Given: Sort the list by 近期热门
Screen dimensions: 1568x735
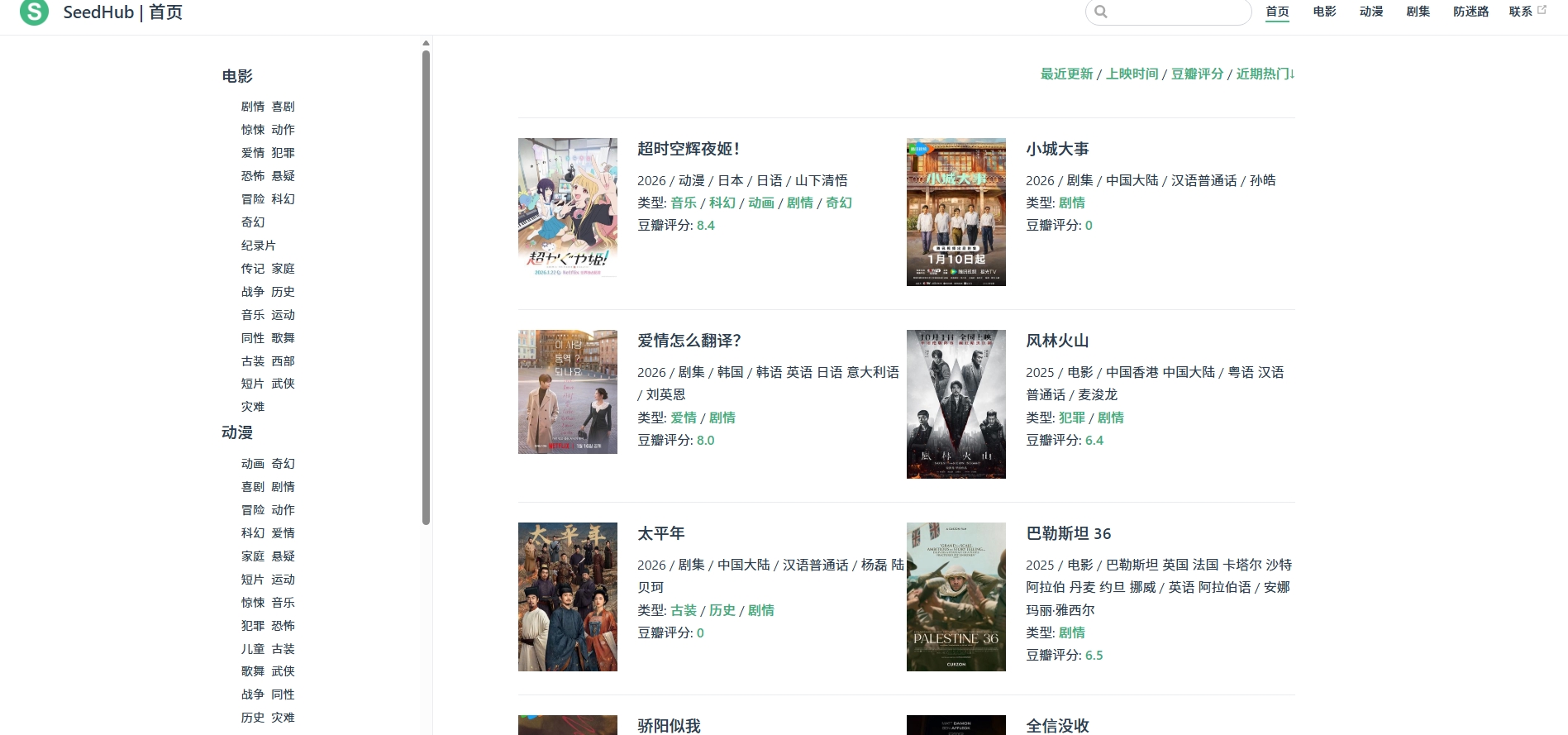Looking at the screenshot, I should 1265,74.
